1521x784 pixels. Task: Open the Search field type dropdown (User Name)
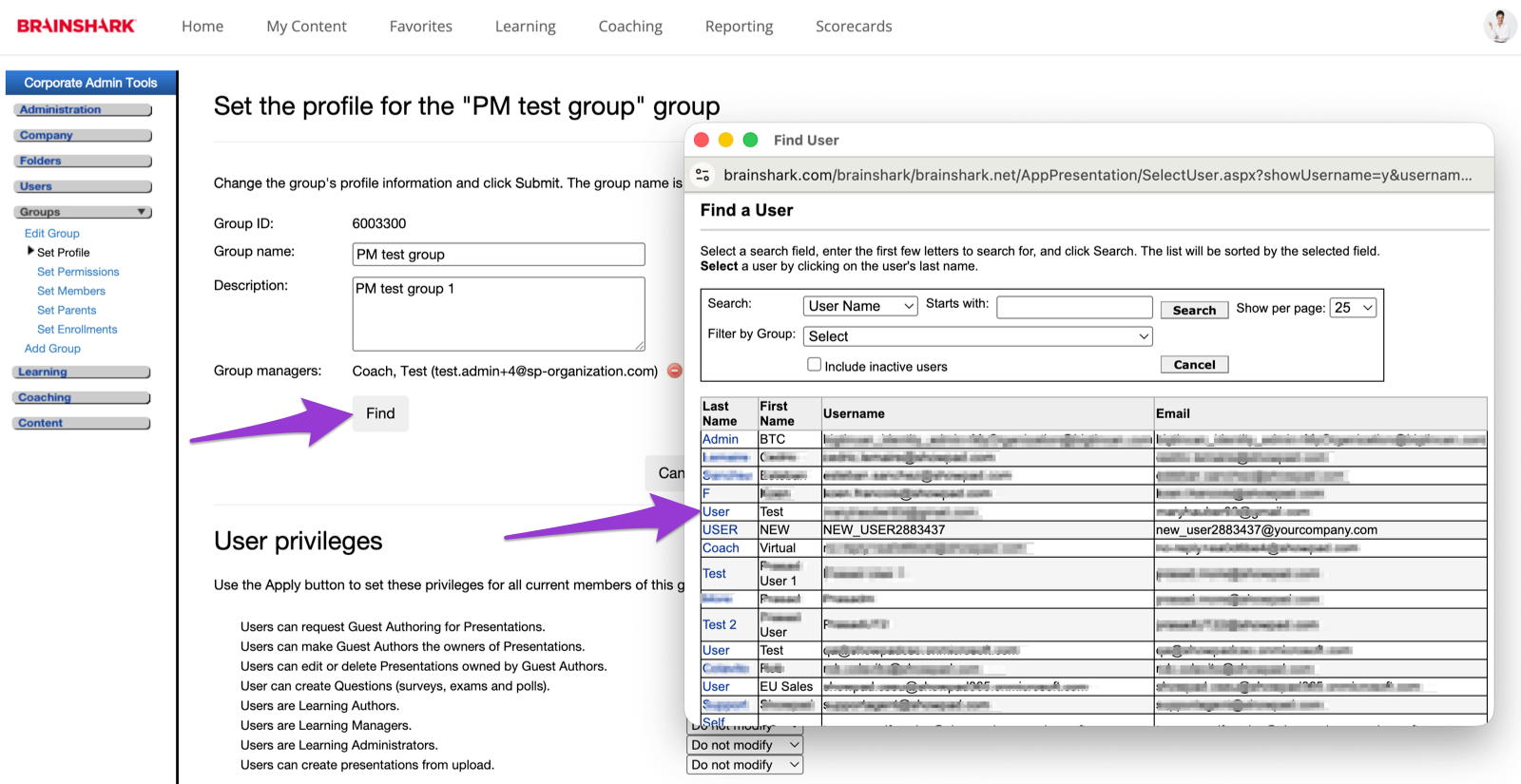860,306
